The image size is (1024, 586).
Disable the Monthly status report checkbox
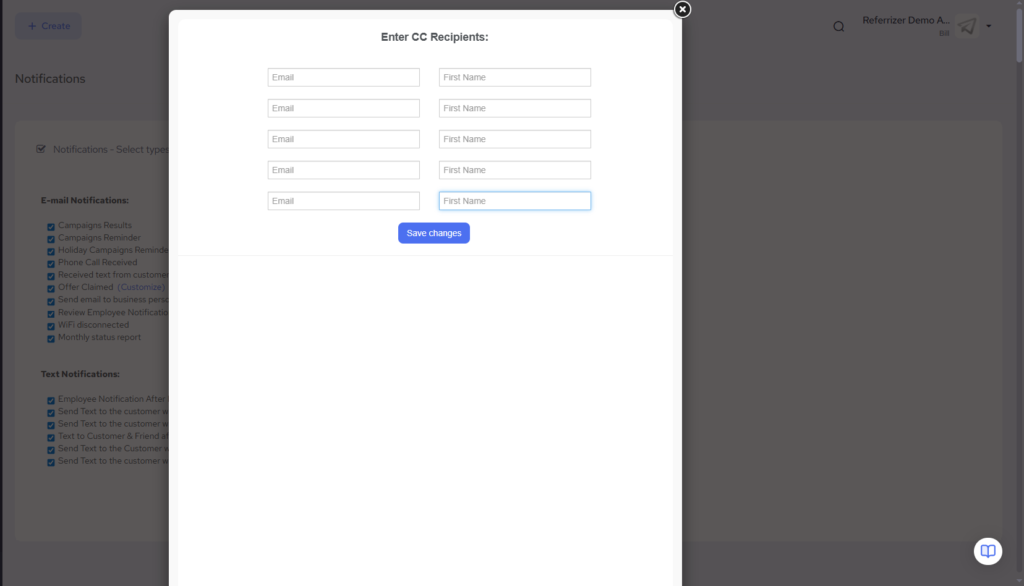point(51,338)
